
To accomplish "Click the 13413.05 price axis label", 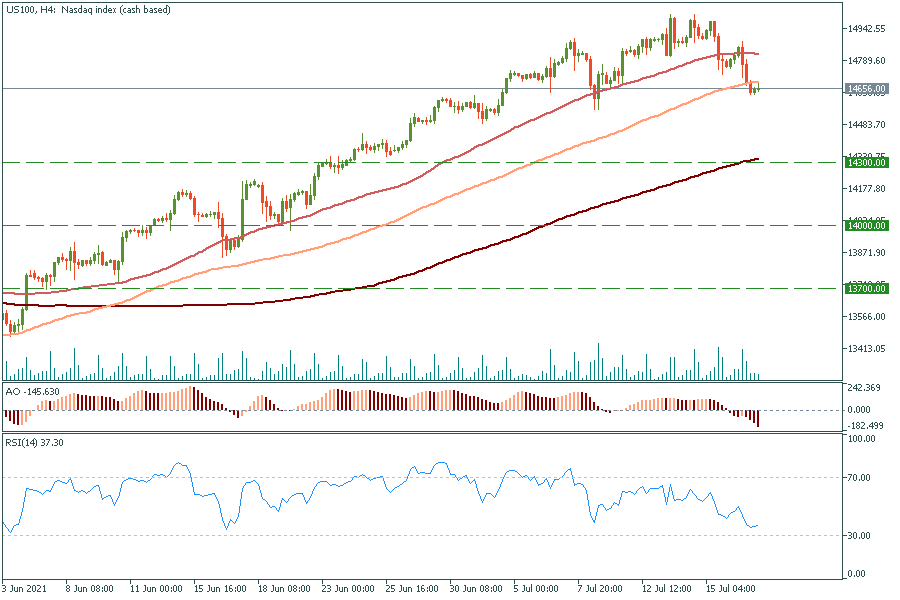I will 866,349.
